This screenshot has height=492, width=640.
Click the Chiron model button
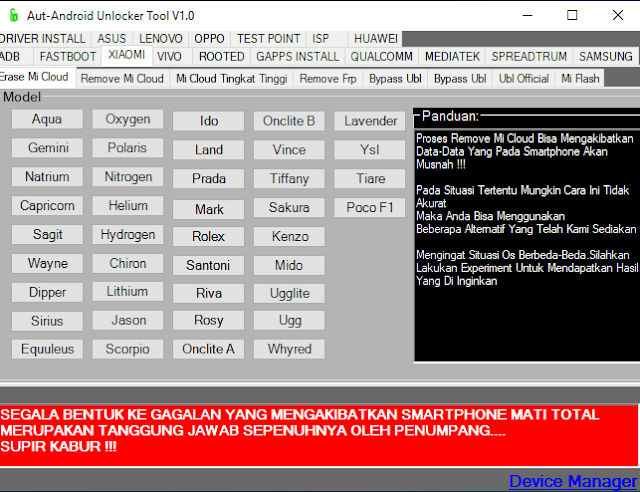(x=128, y=263)
